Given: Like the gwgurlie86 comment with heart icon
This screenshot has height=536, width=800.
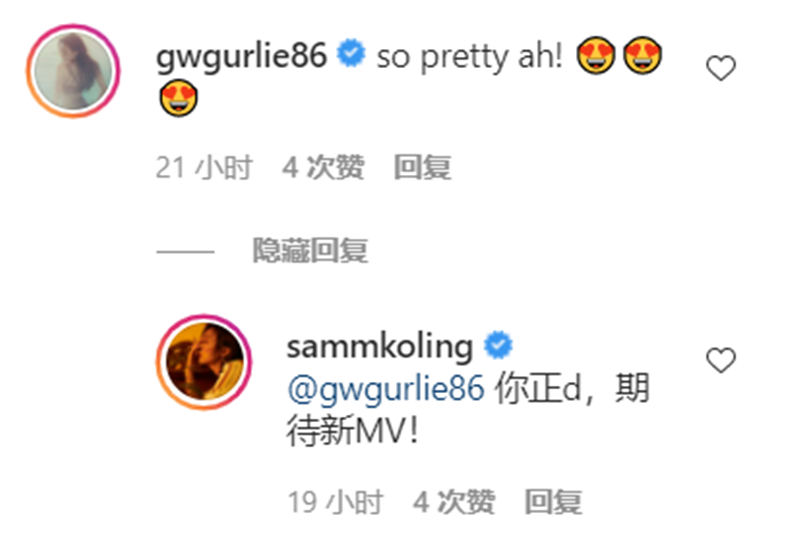Looking at the screenshot, I should point(720,67).
